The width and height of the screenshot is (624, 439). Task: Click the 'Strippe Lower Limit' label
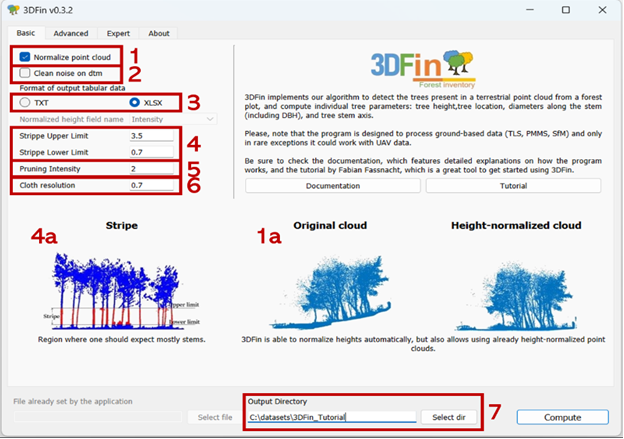click(x=54, y=152)
